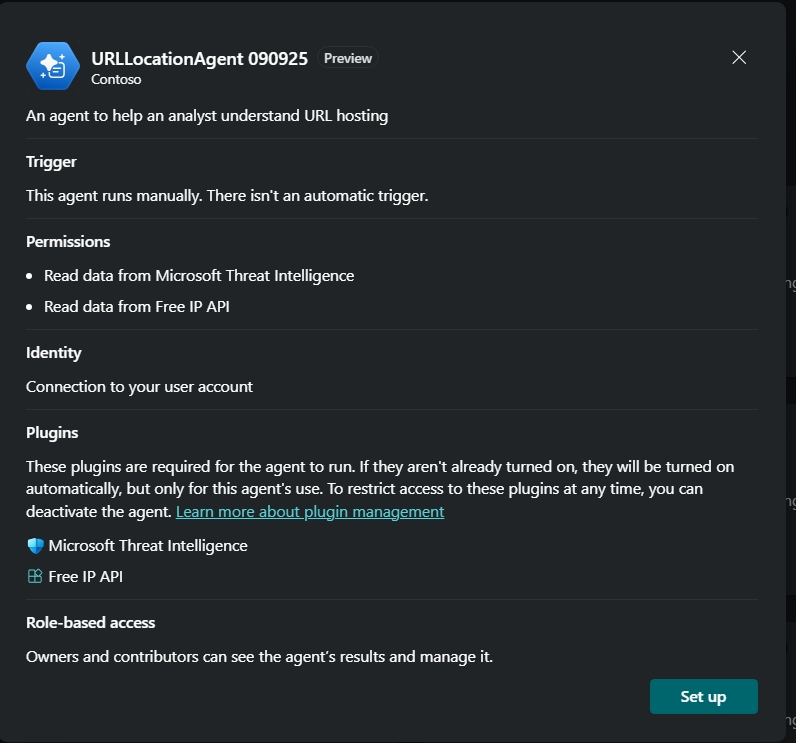
Task: Click Free IP API plugin name
Action: click(86, 576)
